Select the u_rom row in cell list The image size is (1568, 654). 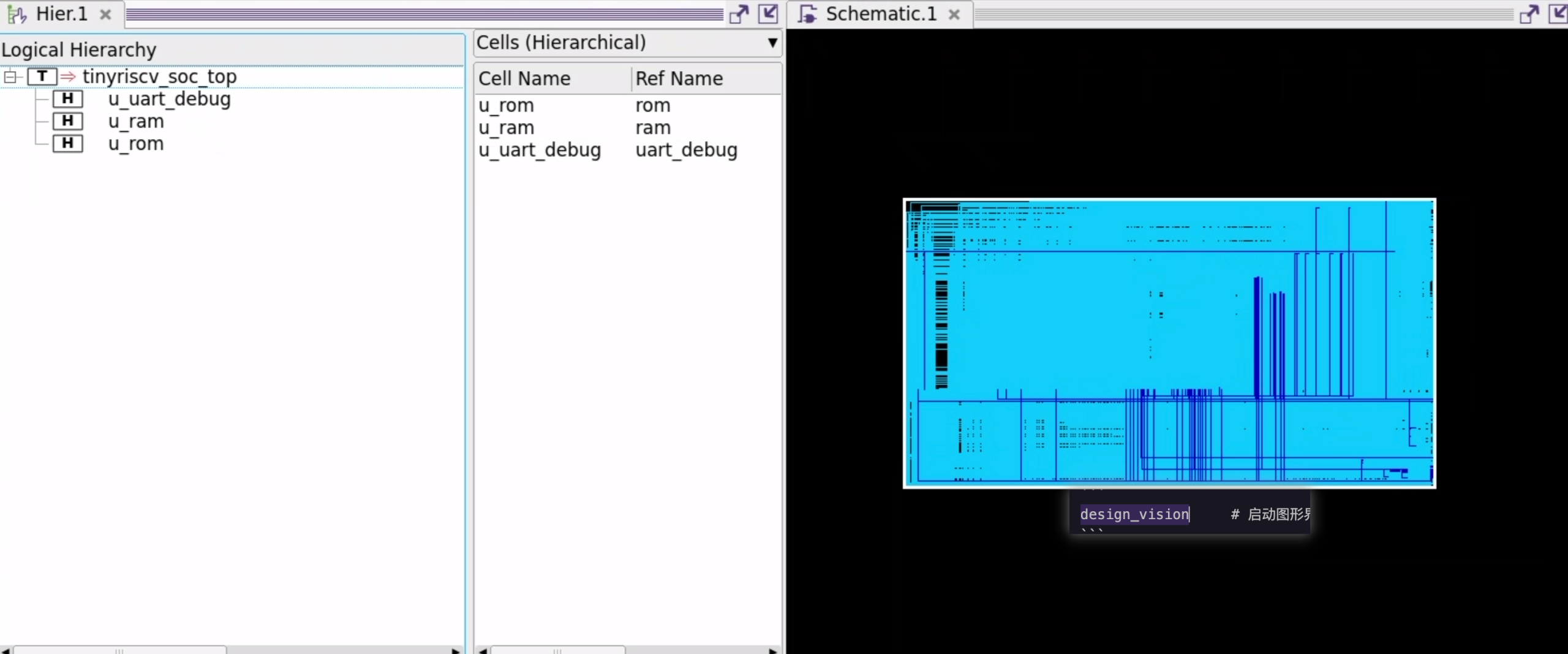tap(506, 105)
